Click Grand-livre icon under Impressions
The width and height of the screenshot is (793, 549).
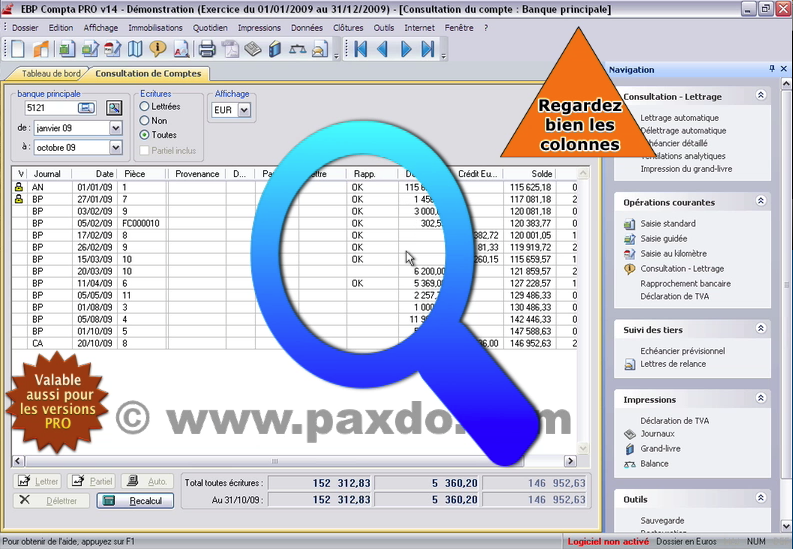[630, 449]
